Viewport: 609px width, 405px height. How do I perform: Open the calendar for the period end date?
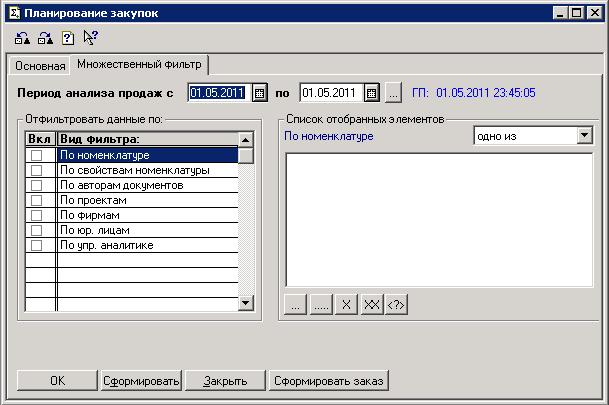(371, 93)
